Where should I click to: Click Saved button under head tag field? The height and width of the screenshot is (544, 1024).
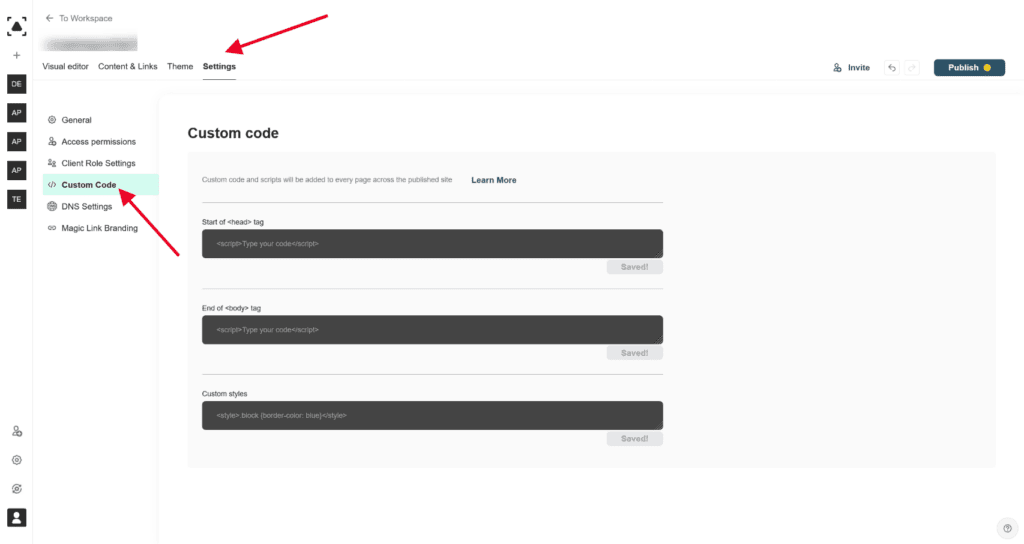635,267
